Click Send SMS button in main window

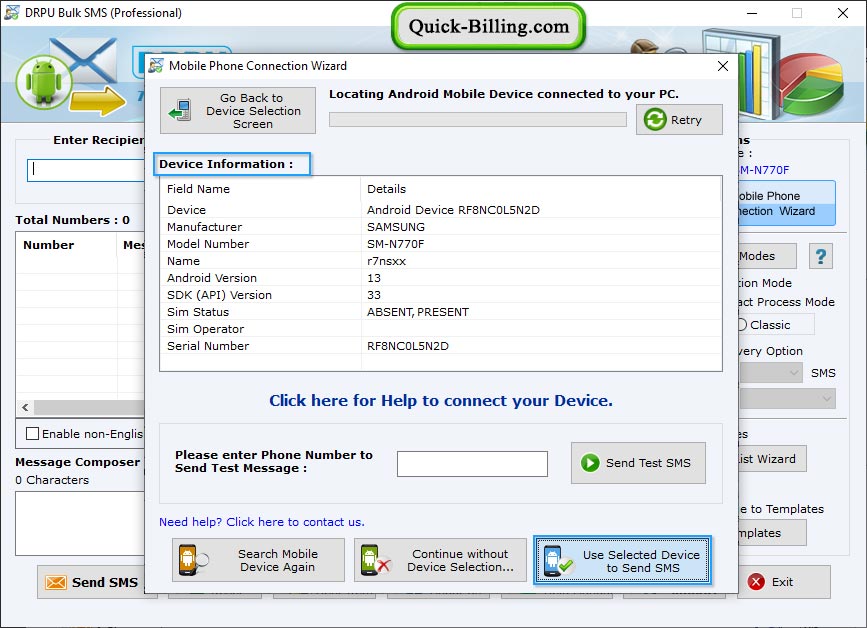coord(92,582)
